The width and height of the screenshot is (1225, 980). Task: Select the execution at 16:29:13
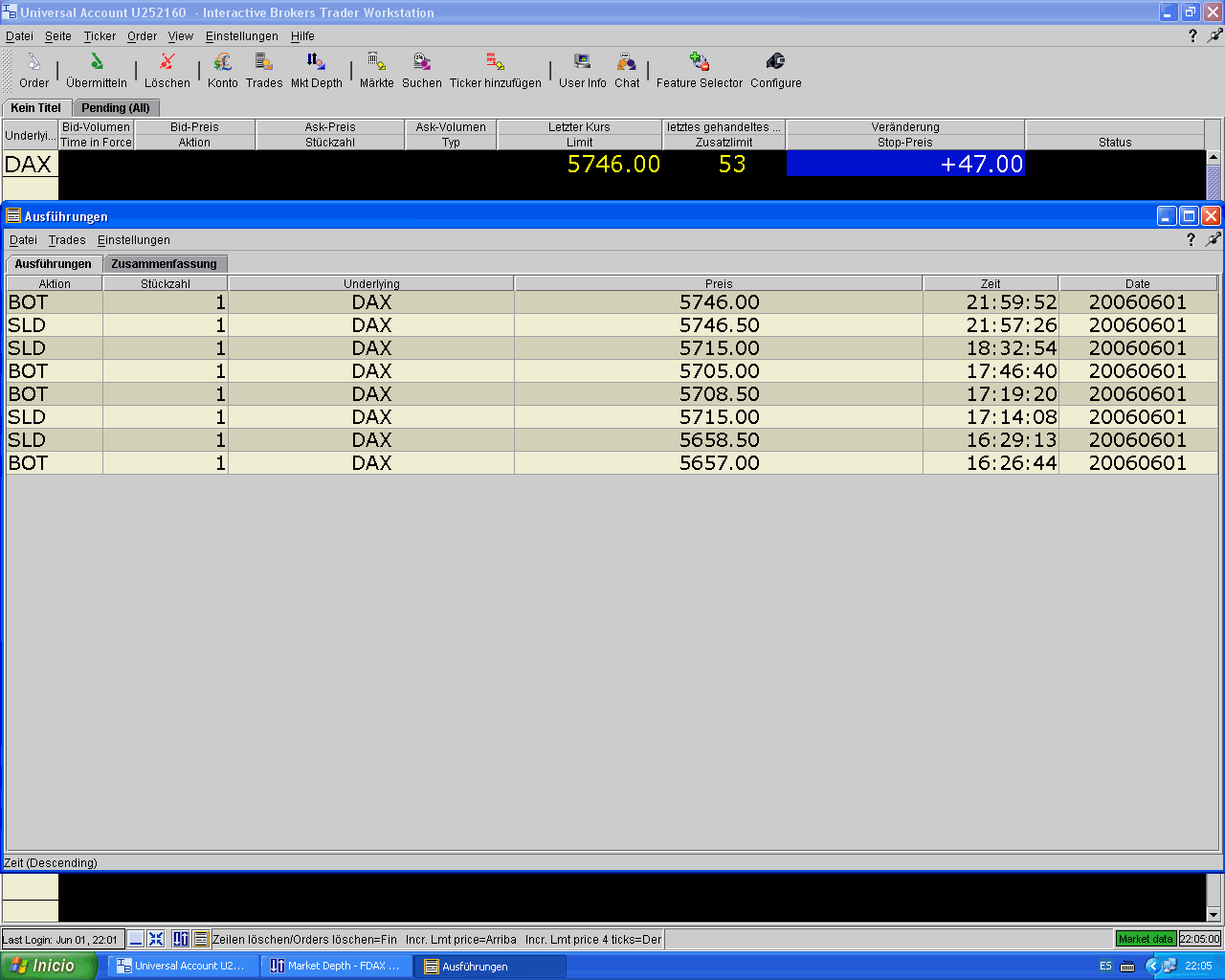pos(612,440)
